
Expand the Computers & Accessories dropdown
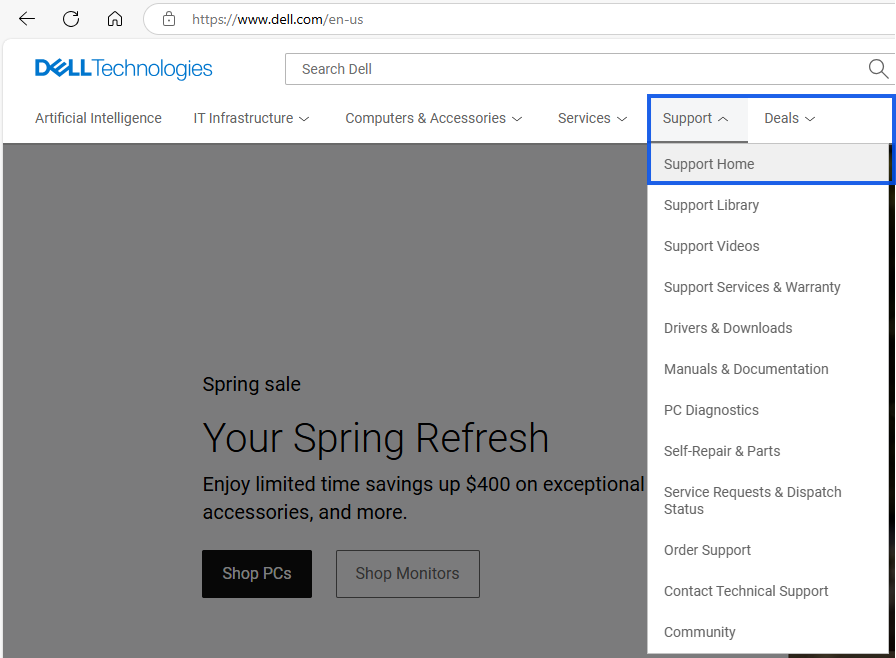click(433, 118)
